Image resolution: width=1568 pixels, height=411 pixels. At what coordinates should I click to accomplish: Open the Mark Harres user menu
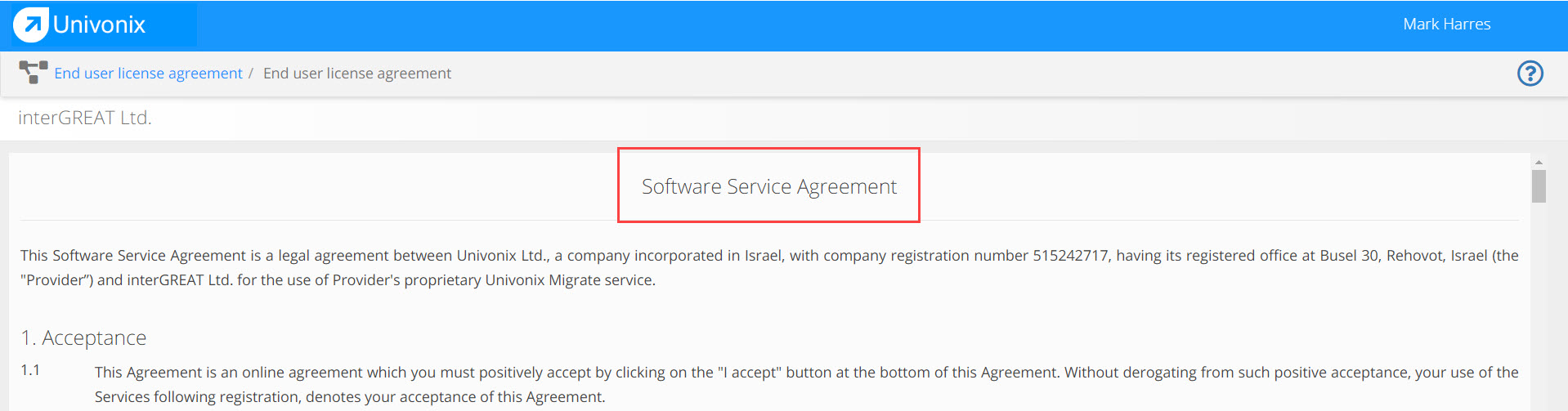point(1446,25)
